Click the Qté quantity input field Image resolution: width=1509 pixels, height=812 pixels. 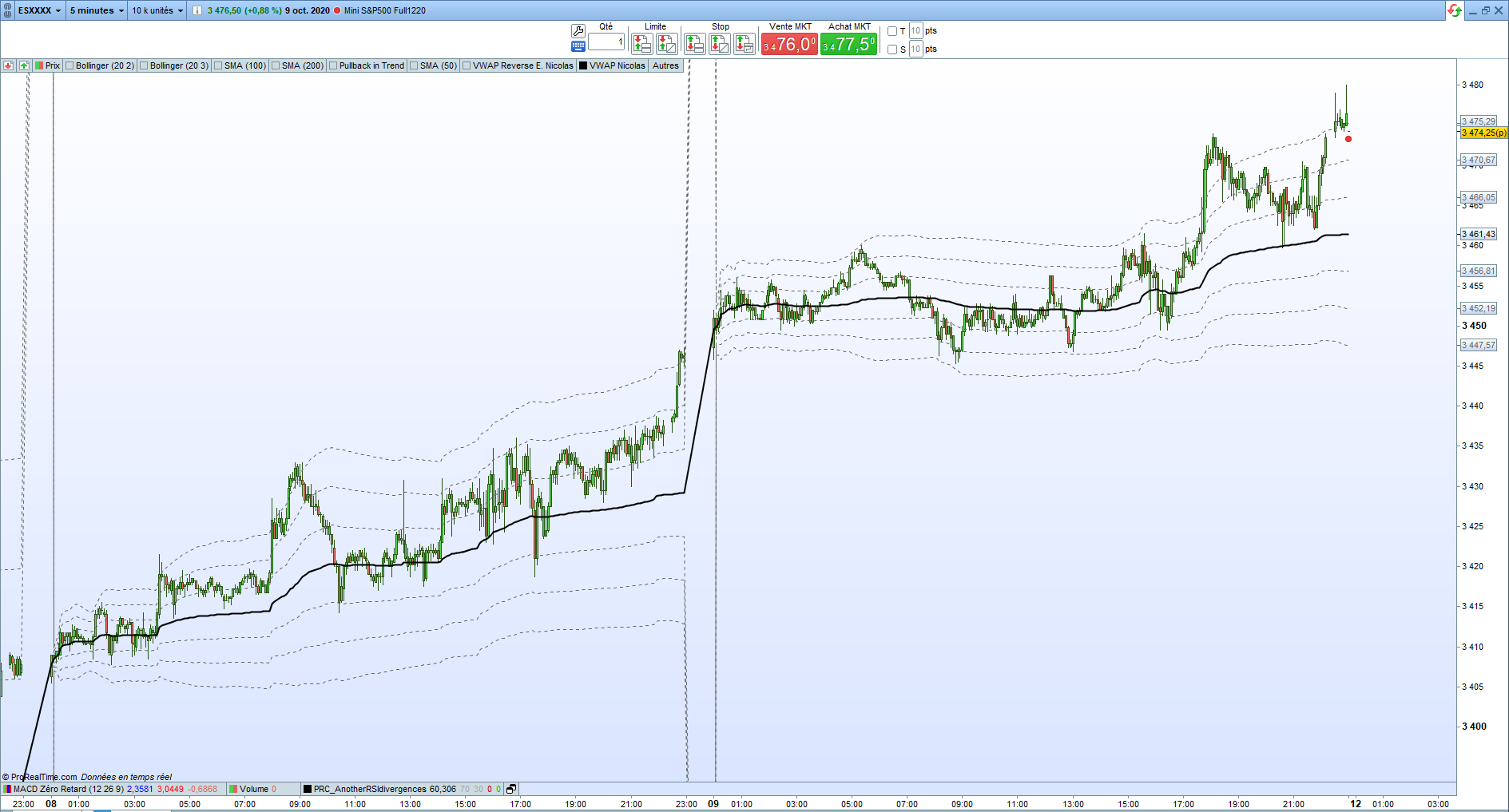pos(606,42)
